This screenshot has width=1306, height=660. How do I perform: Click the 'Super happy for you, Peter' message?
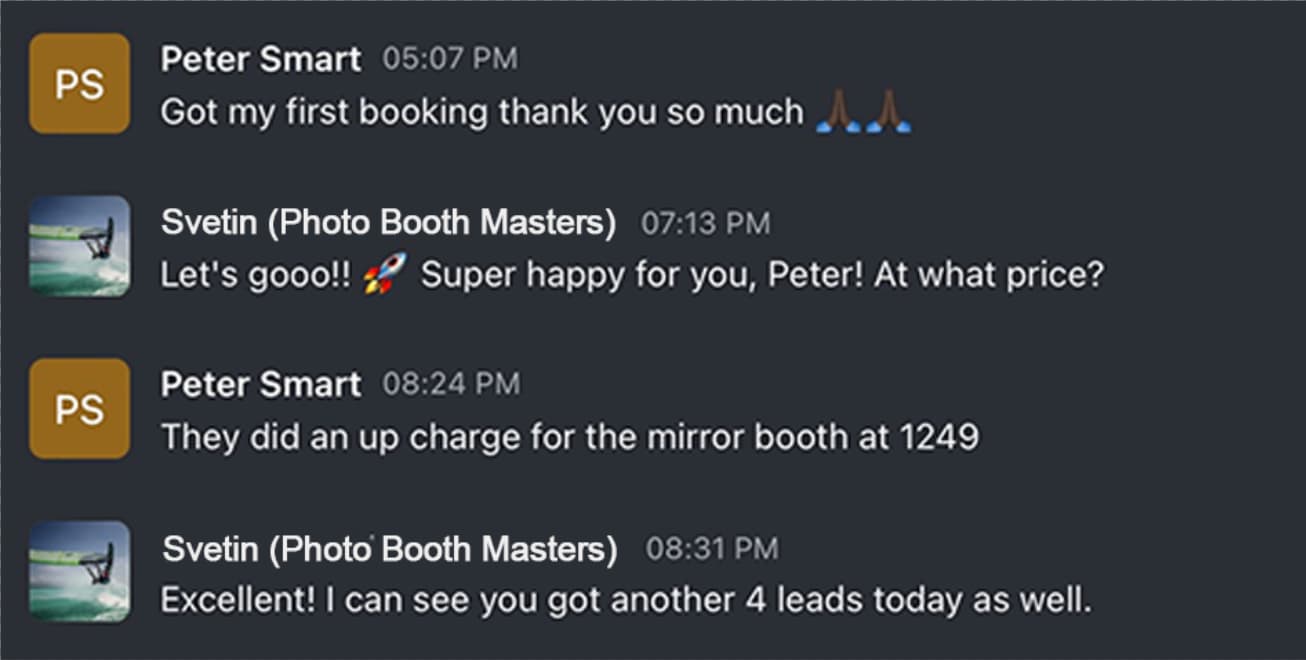point(632,275)
